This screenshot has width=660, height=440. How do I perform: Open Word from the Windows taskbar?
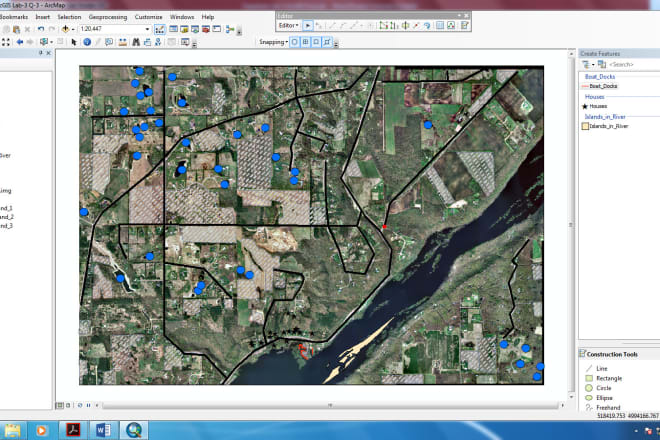point(104,430)
